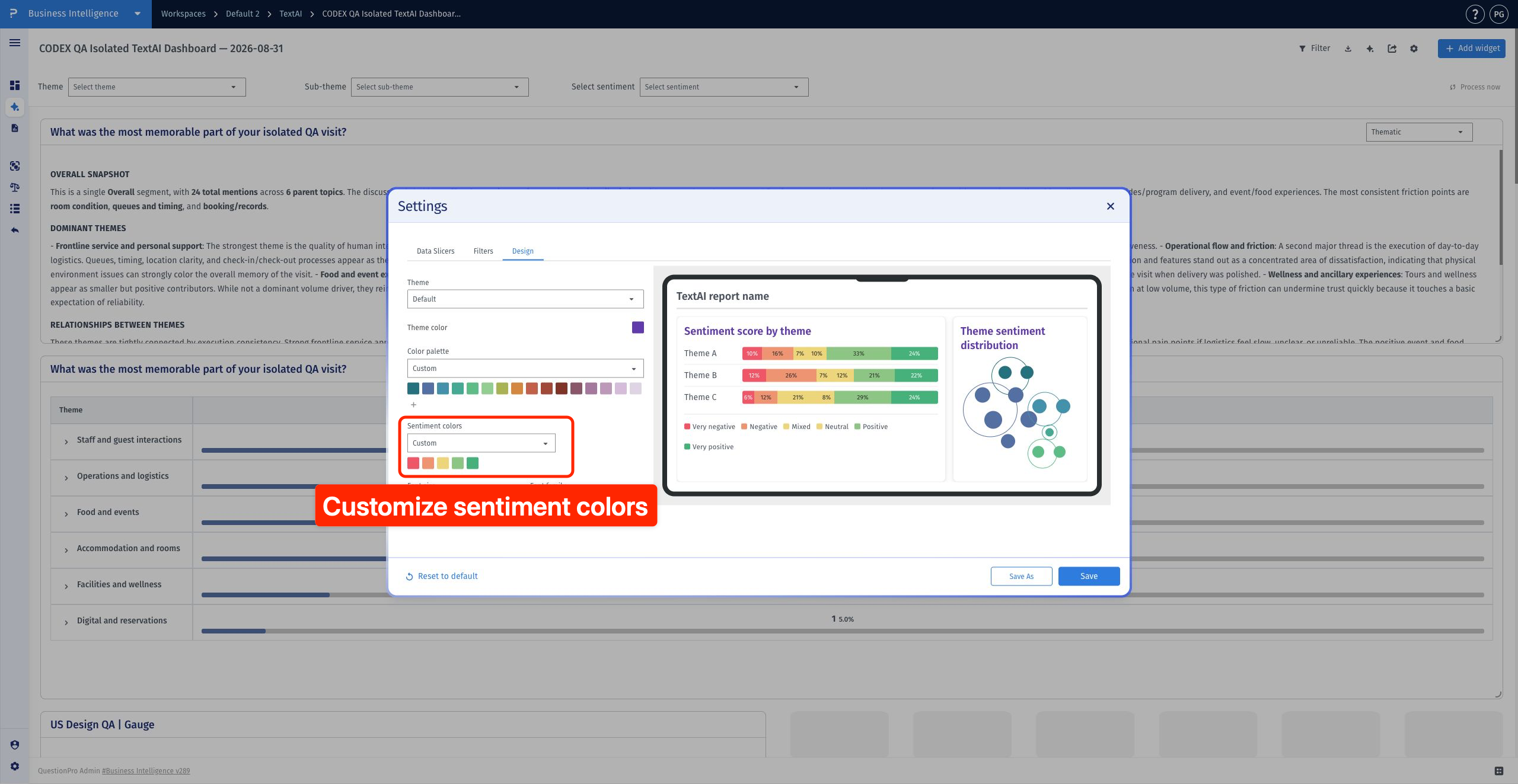This screenshot has width=1518, height=784.
Task: Open the hamburger navigation menu
Action: (x=15, y=43)
